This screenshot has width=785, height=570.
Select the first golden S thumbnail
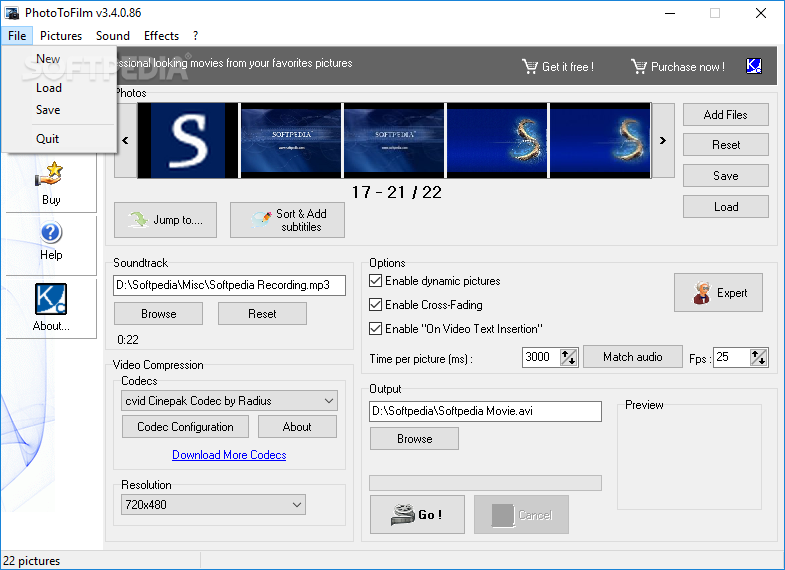497,141
